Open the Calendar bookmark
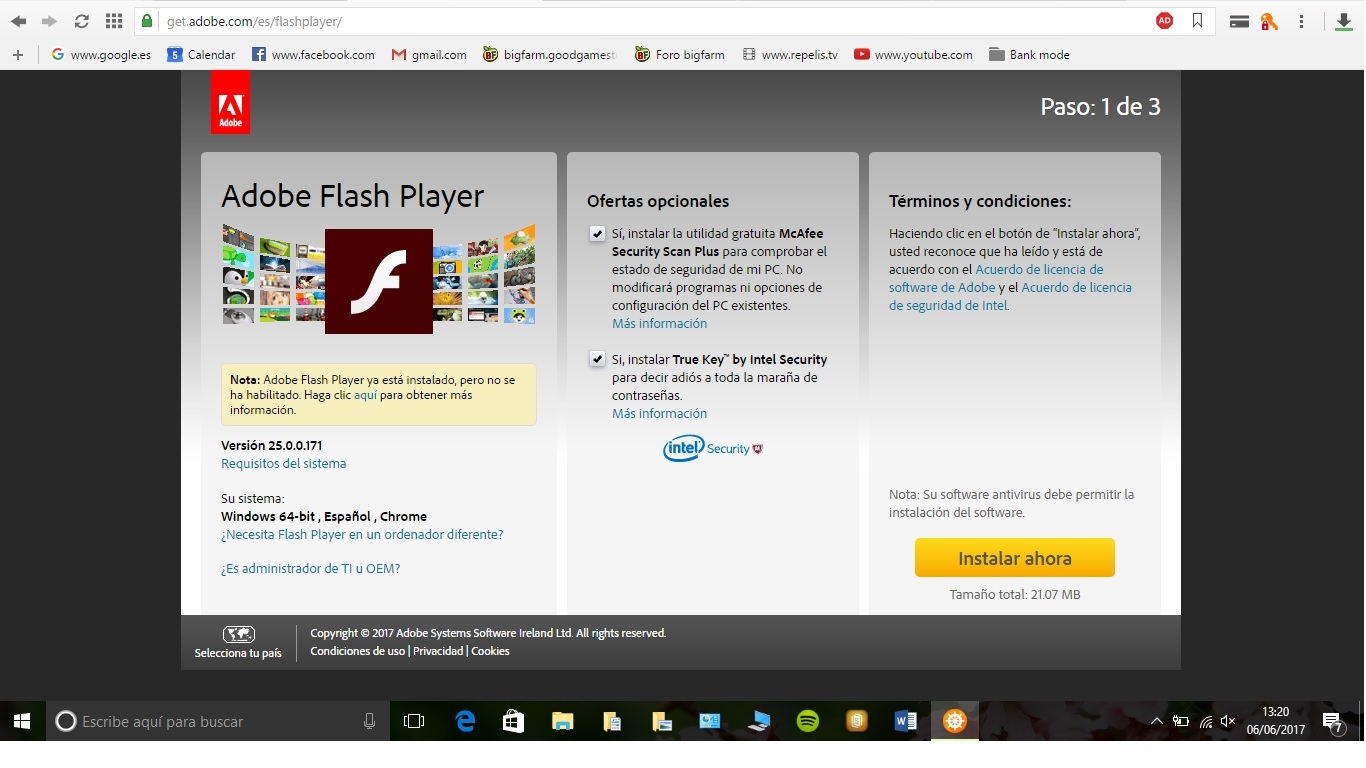This screenshot has height=768, width=1366. click(x=201, y=55)
